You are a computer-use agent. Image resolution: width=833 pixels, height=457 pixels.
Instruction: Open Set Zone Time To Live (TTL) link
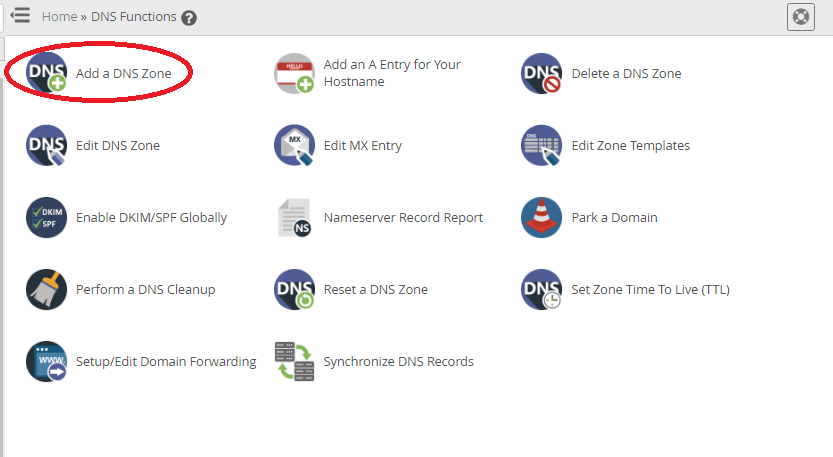point(650,290)
